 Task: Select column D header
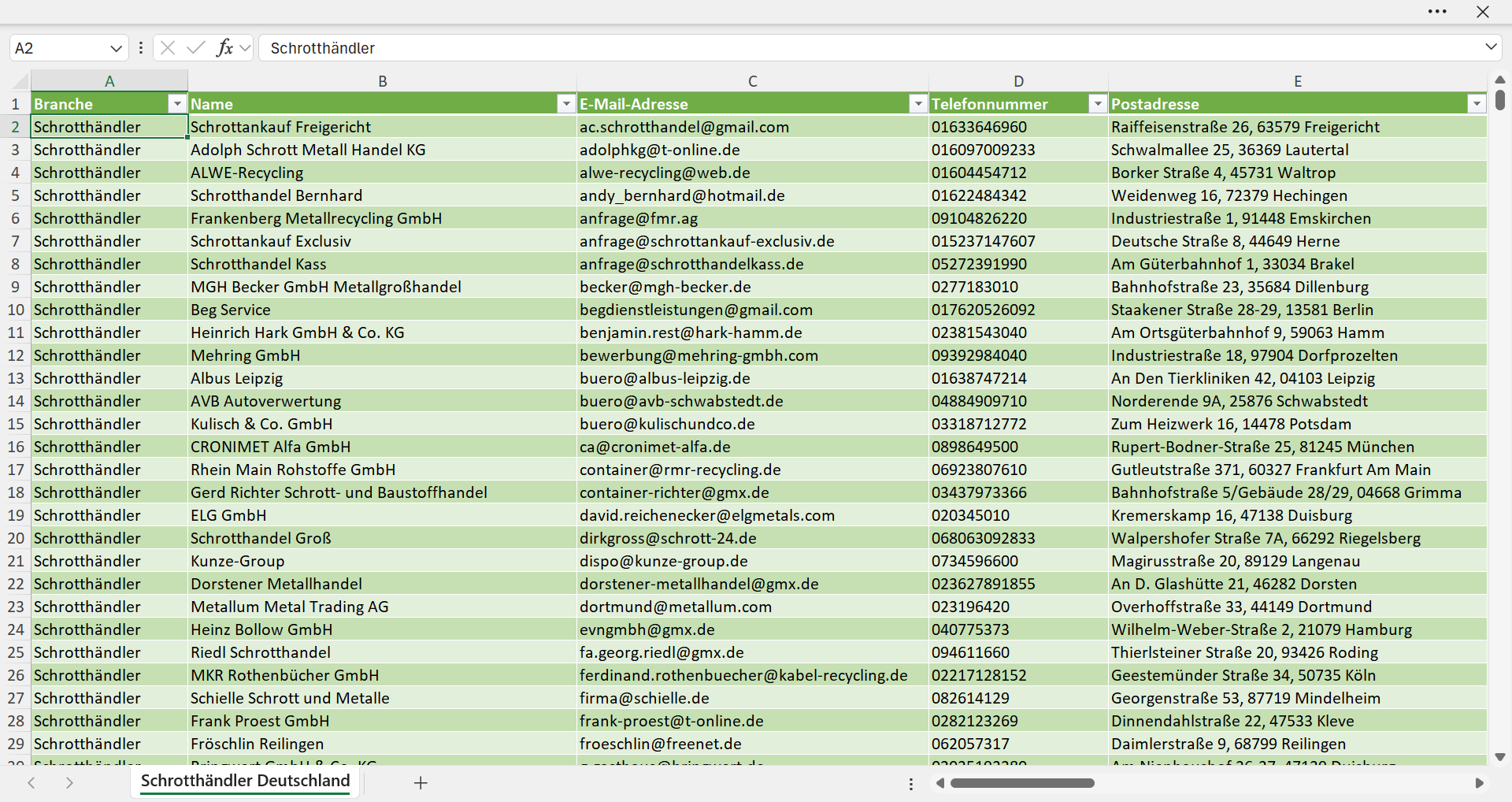(x=1018, y=81)
